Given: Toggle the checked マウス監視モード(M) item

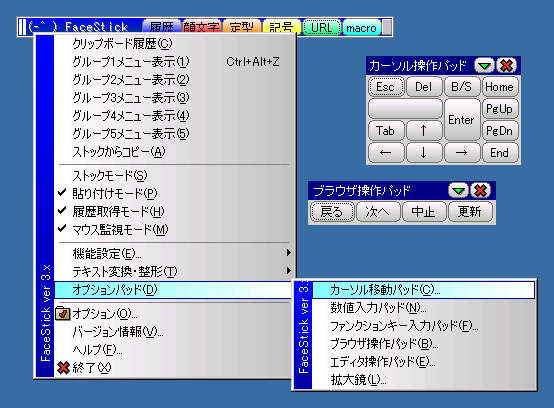Looking at the screenshot, I should coord(175,230).
